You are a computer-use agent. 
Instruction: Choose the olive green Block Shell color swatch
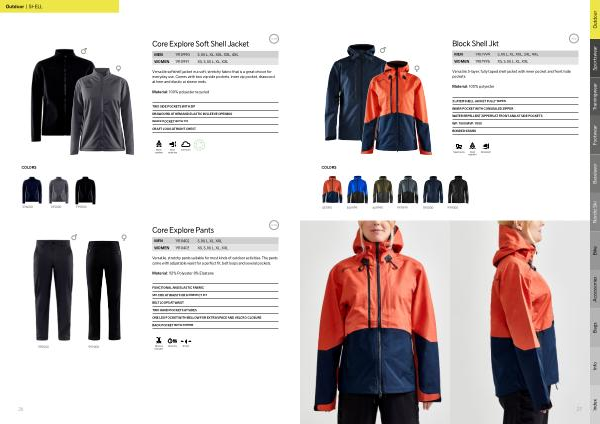pyautogui.click(x=383, y=189)
